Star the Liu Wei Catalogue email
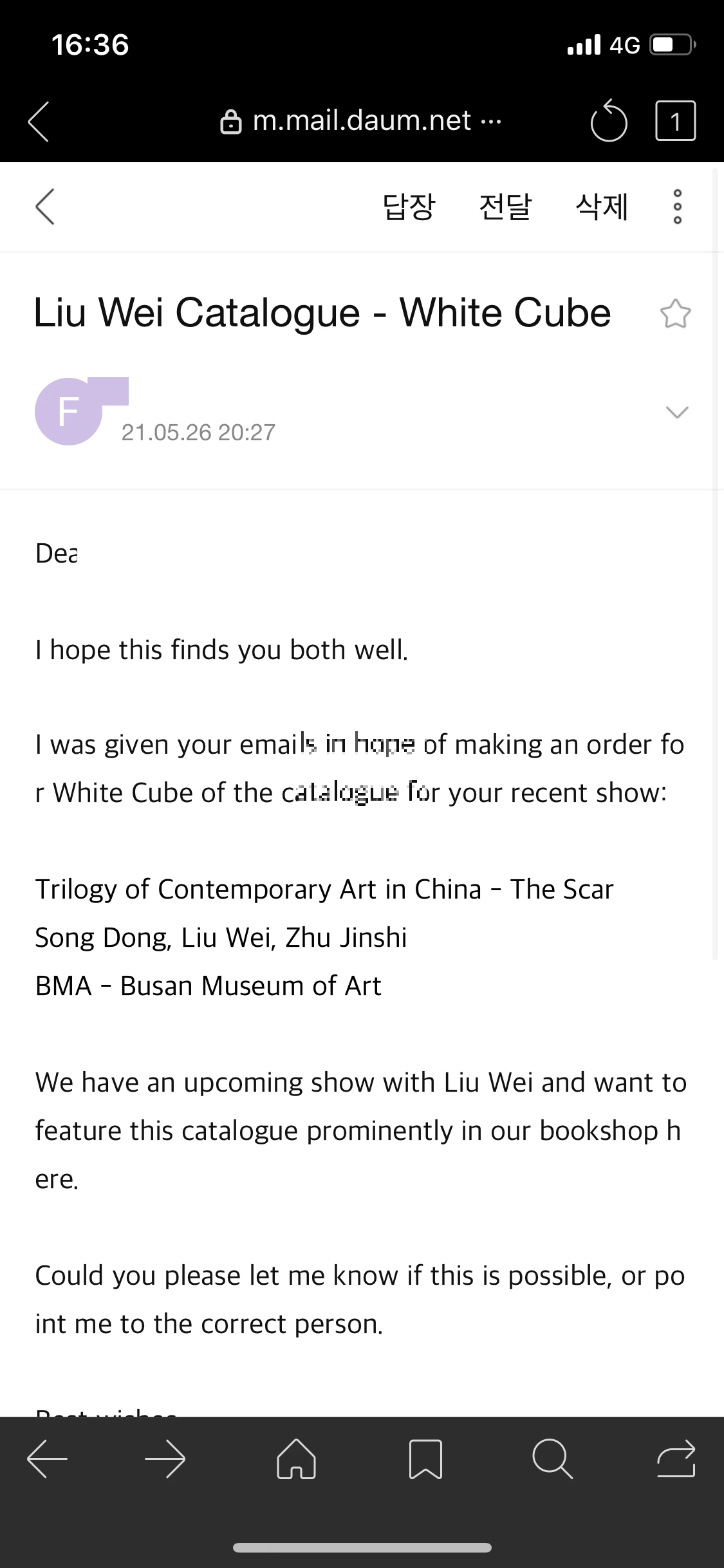The height and width of the screenshot is (1568, 724). [675, 314]
